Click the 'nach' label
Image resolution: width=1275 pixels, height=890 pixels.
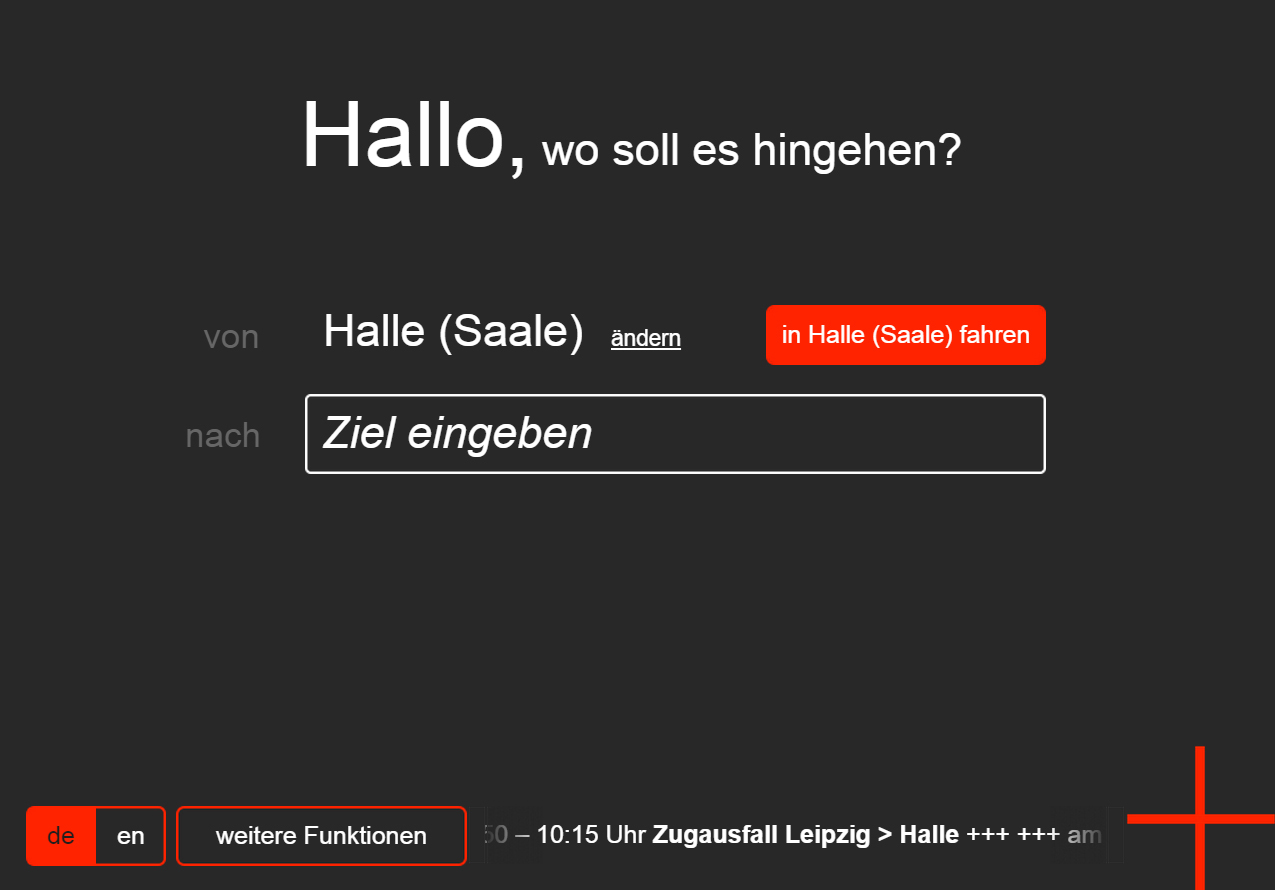(x=223, y=435)
